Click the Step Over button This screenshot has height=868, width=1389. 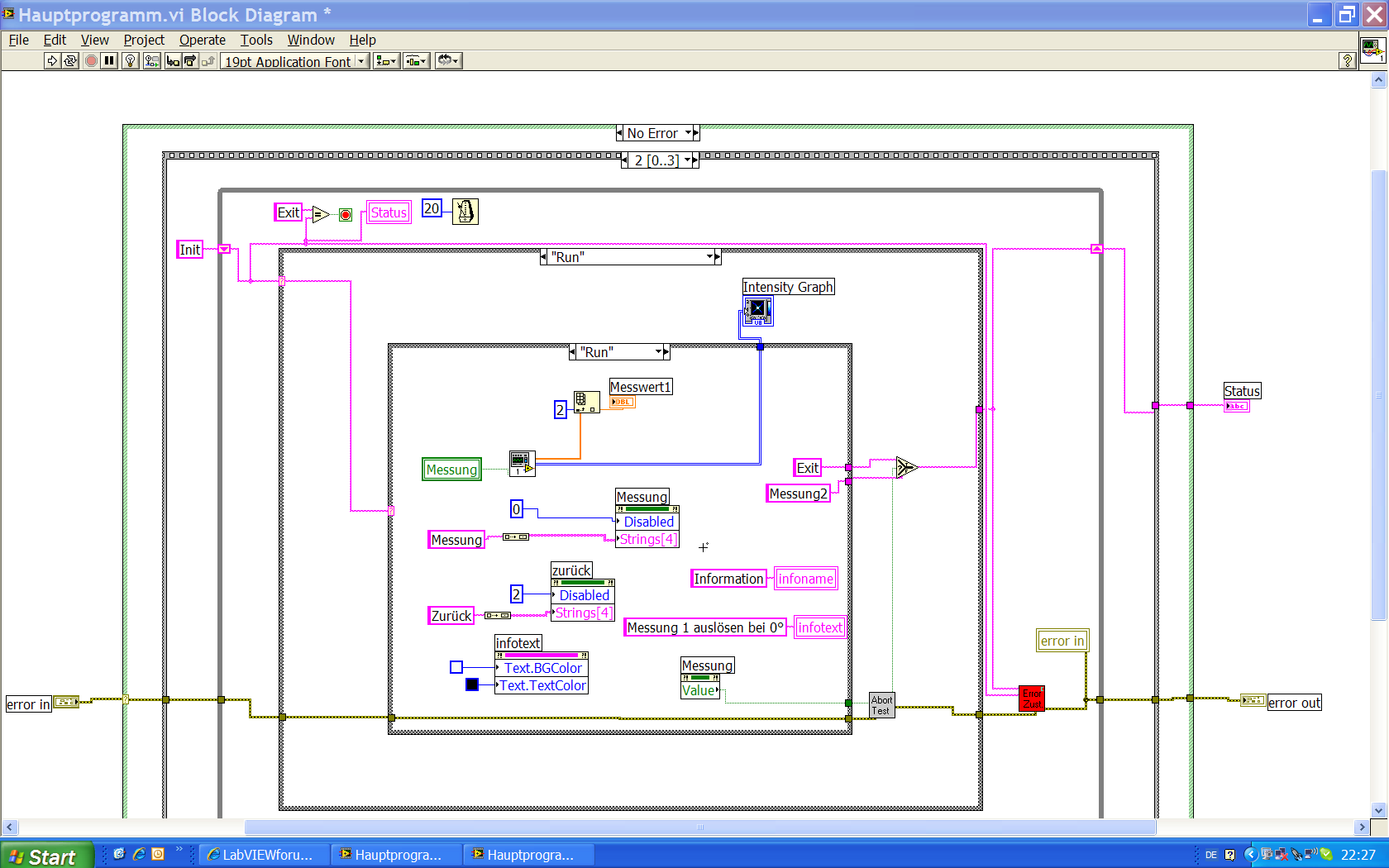190,60
